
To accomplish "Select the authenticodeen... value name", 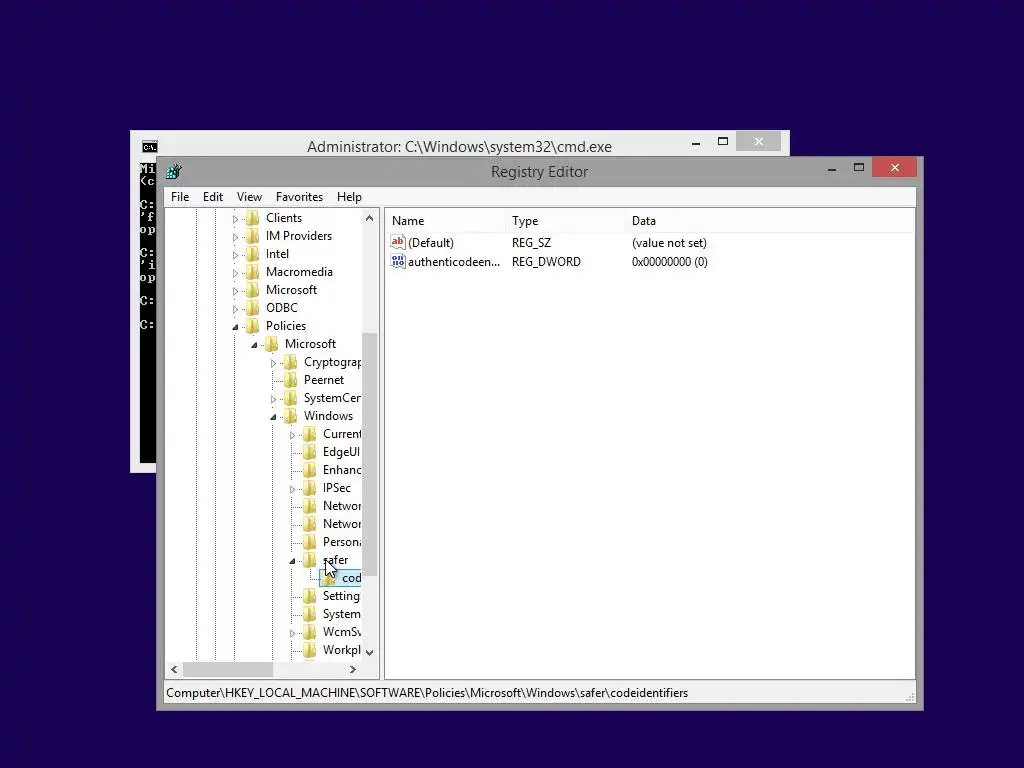I will pos(454,261).
